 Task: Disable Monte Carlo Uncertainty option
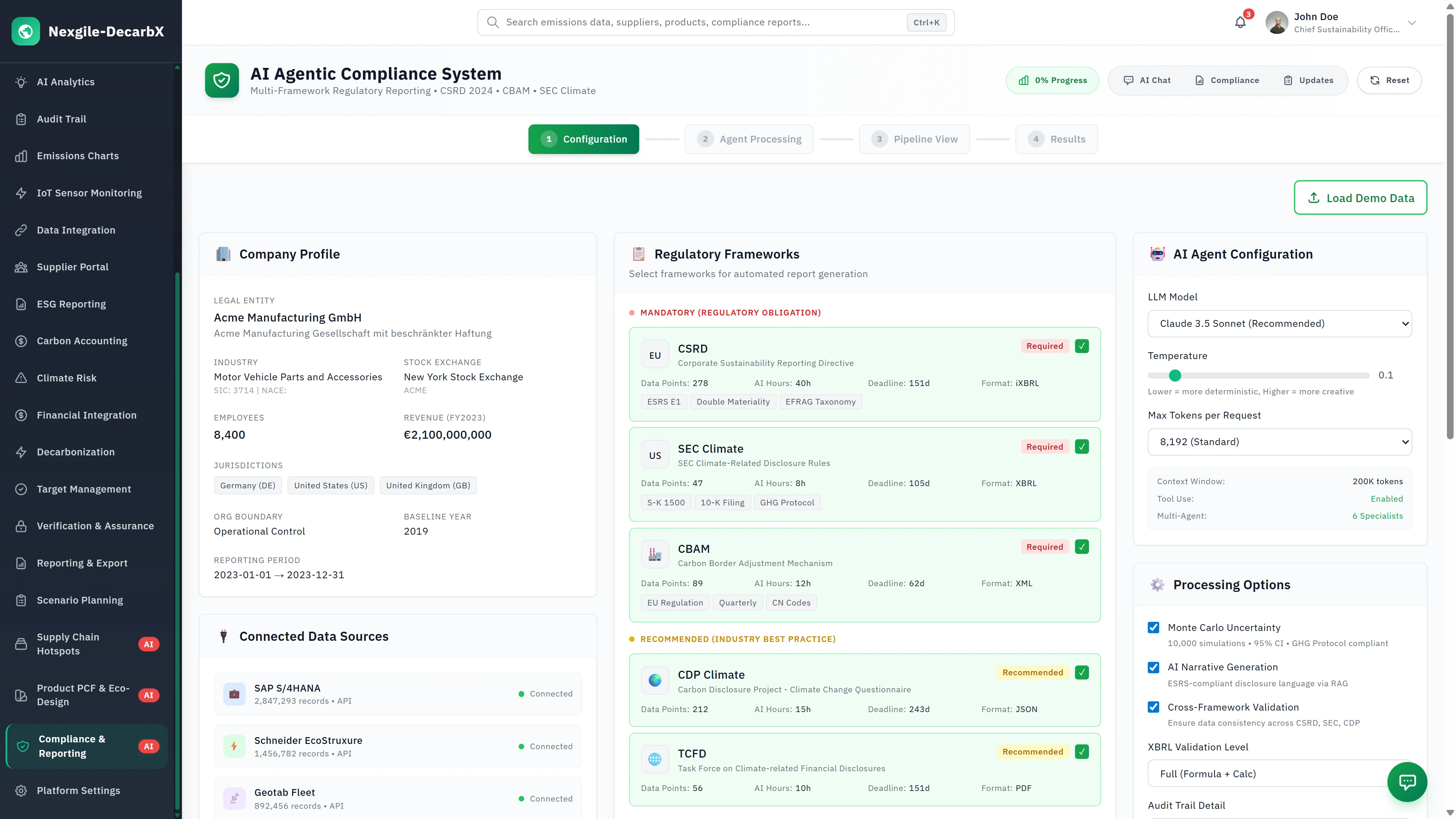[x=1153, y=628]
